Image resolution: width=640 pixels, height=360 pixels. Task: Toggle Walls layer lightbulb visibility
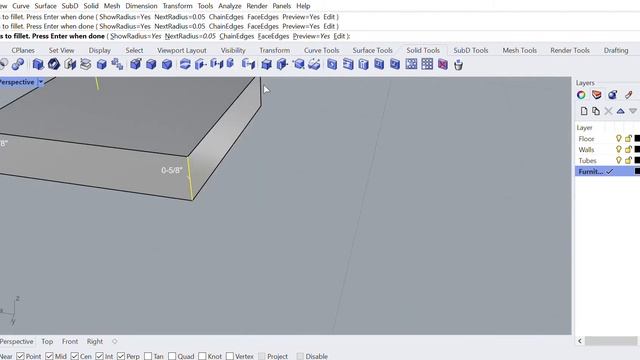pyautogui.click(x=619, y=149)
